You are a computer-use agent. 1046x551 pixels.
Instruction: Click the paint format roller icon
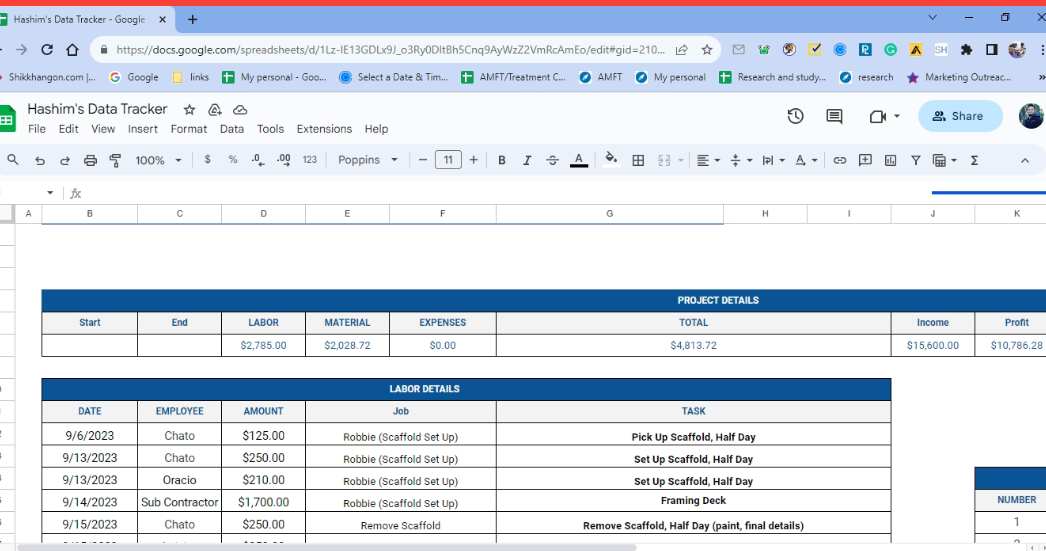click(115, 160)
